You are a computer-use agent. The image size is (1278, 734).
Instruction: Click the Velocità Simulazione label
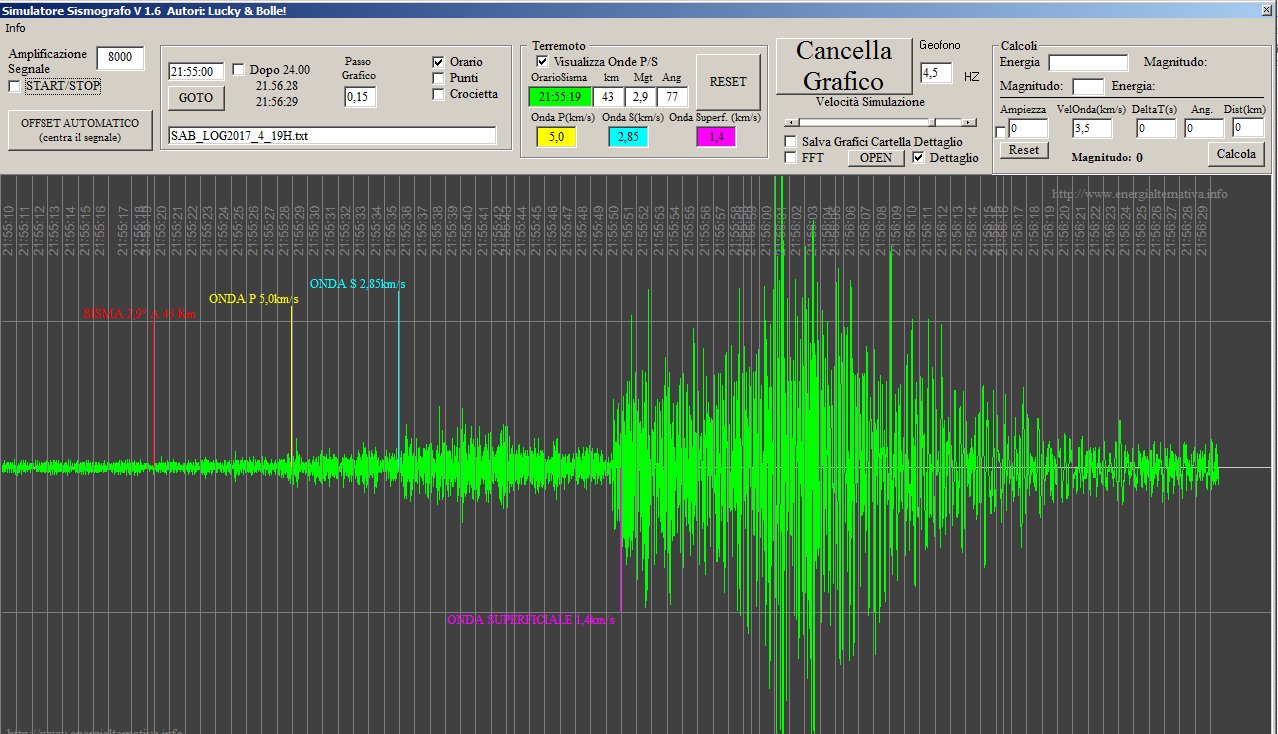pyautogui.click(x=870, y=102)
